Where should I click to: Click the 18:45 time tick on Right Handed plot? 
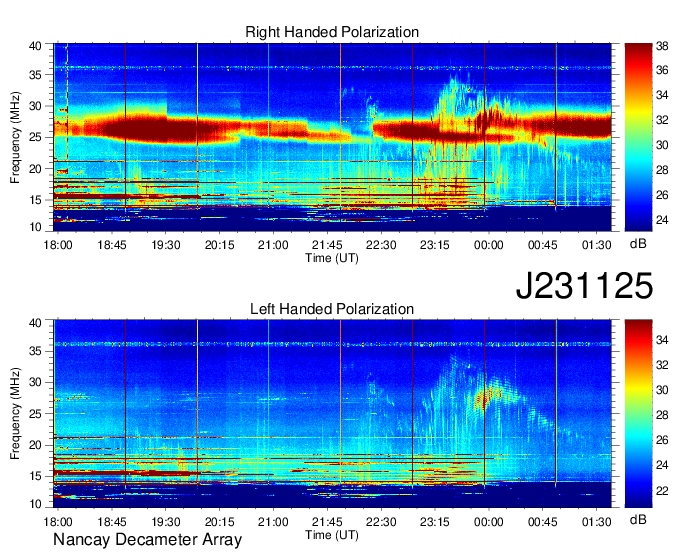112,245
